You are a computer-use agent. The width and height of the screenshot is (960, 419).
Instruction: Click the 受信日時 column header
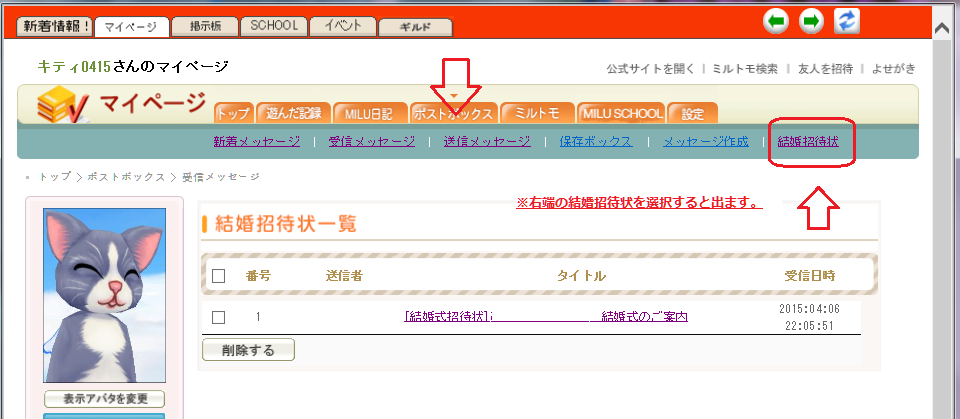coord(809,276)
